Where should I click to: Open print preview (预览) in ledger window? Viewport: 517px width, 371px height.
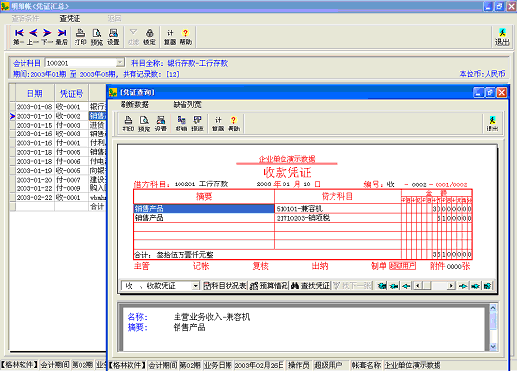(x=97, y=37)
